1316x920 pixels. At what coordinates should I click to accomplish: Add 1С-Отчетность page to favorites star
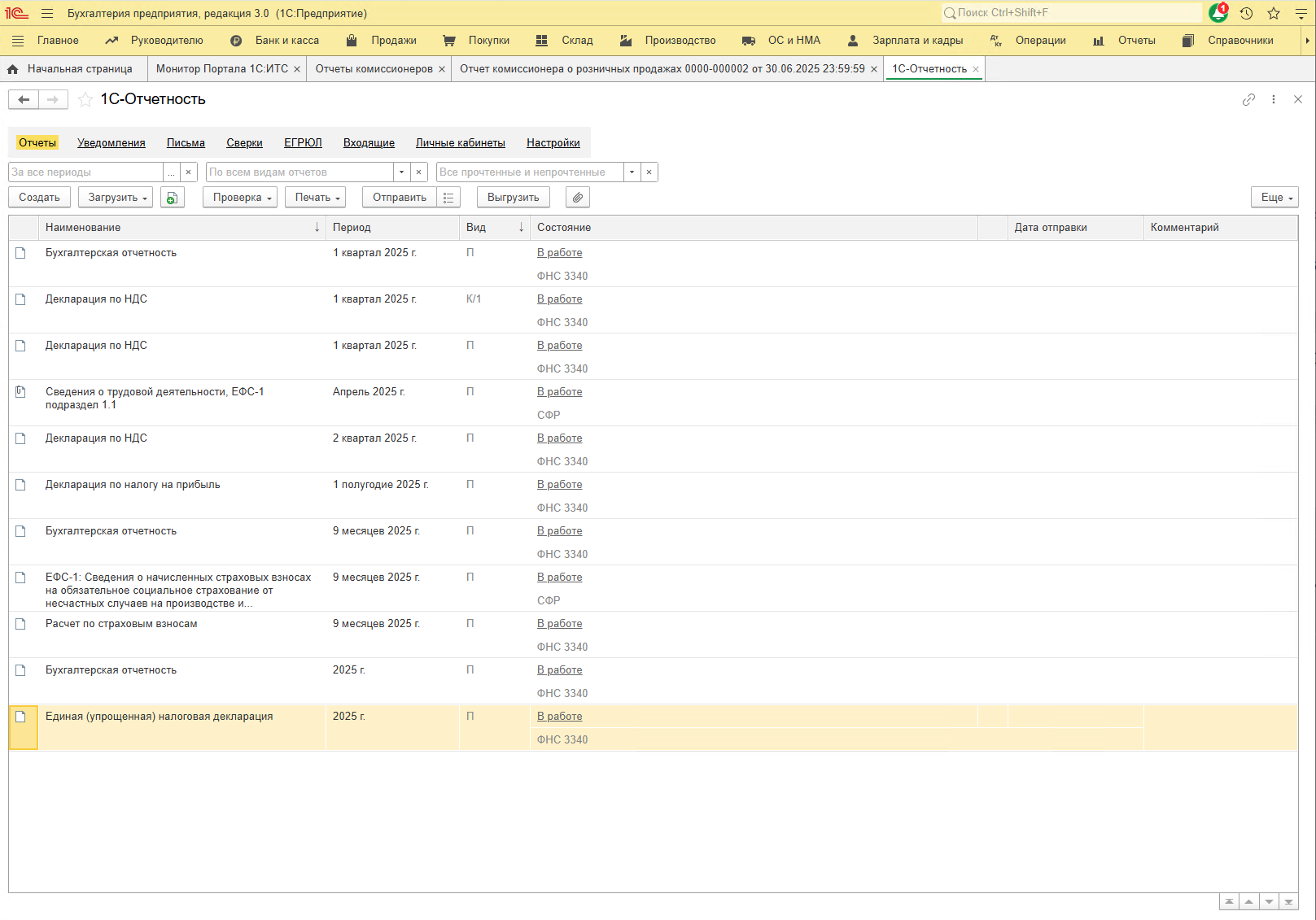point(85,99)
